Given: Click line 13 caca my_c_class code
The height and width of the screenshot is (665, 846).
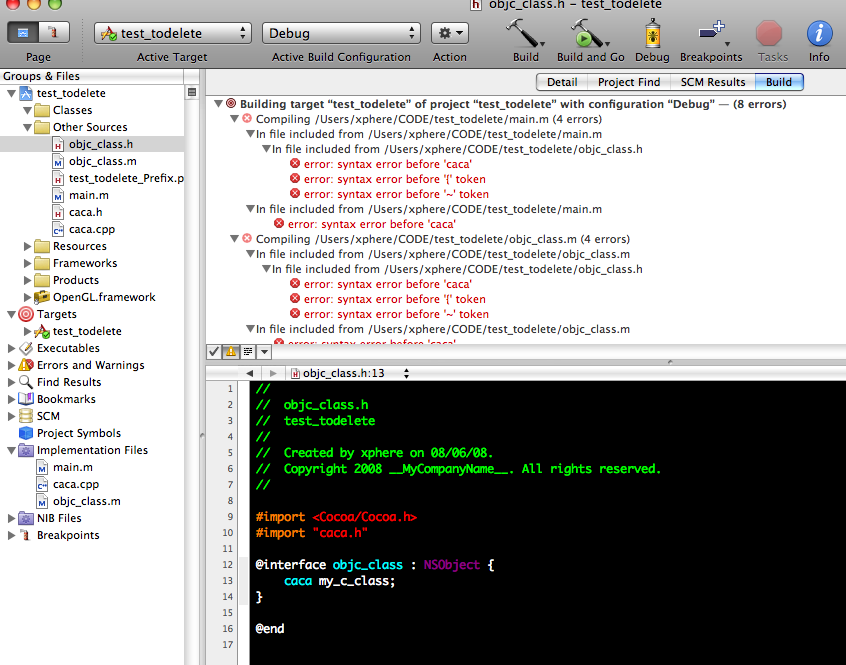Looking at the screenshot, I should pos(339,581).
